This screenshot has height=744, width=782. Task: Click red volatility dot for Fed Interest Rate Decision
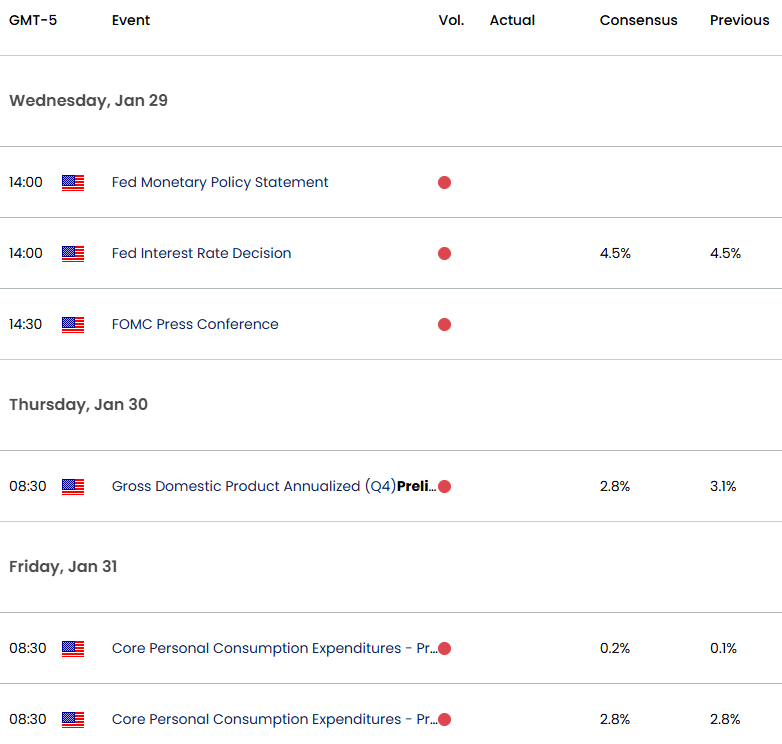(x=444, y=253)
